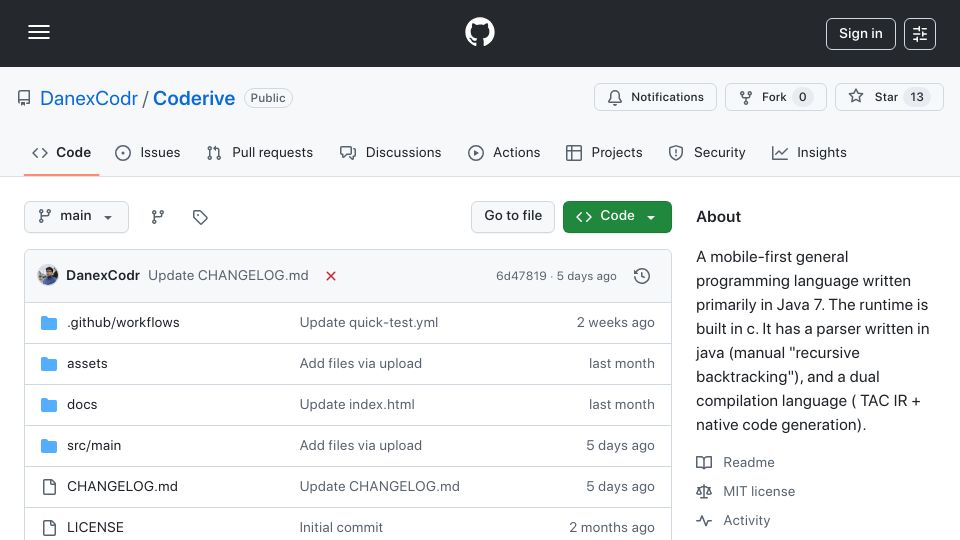Open commit hash 6d47819
This screenshot has height=540, width=960.
521,276
